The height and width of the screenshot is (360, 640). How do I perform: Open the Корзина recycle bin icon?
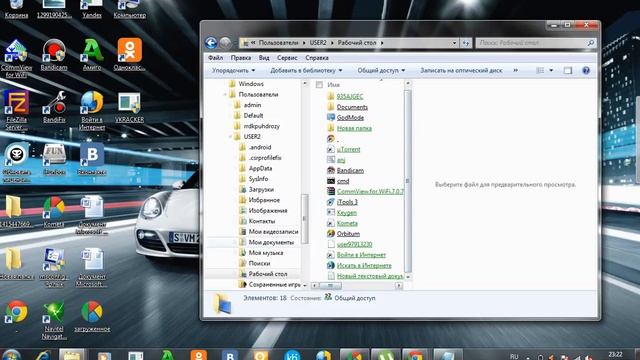16,10
